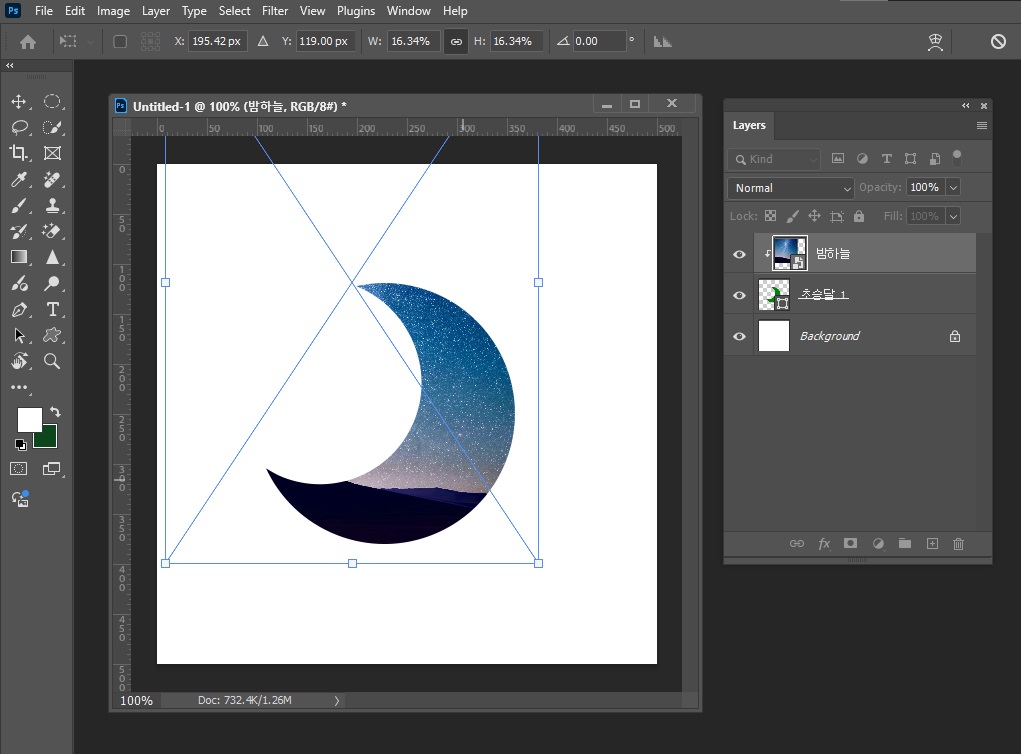Screen dimensions: 1021x754
Task: Select the Eraser tool
Action: point(52,231)
